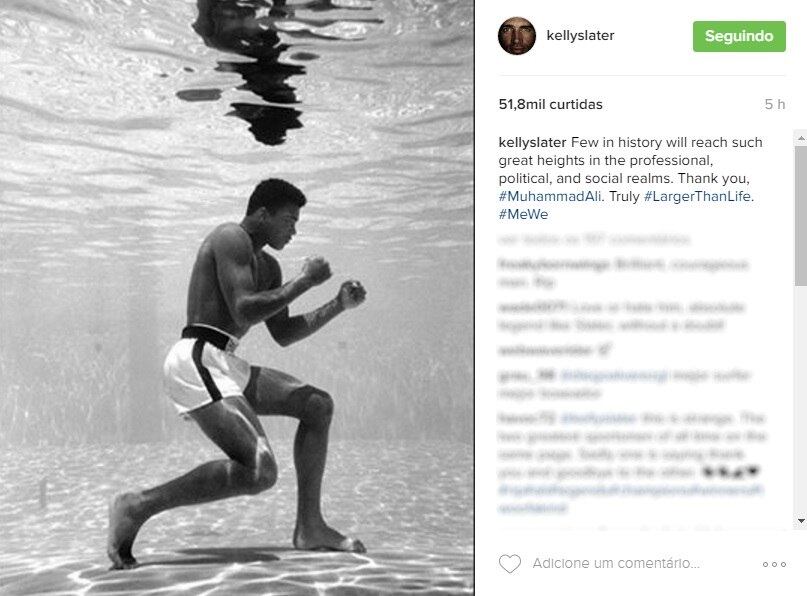
Task: Like the post with the heart icon
Action: (x=510, y=564)
